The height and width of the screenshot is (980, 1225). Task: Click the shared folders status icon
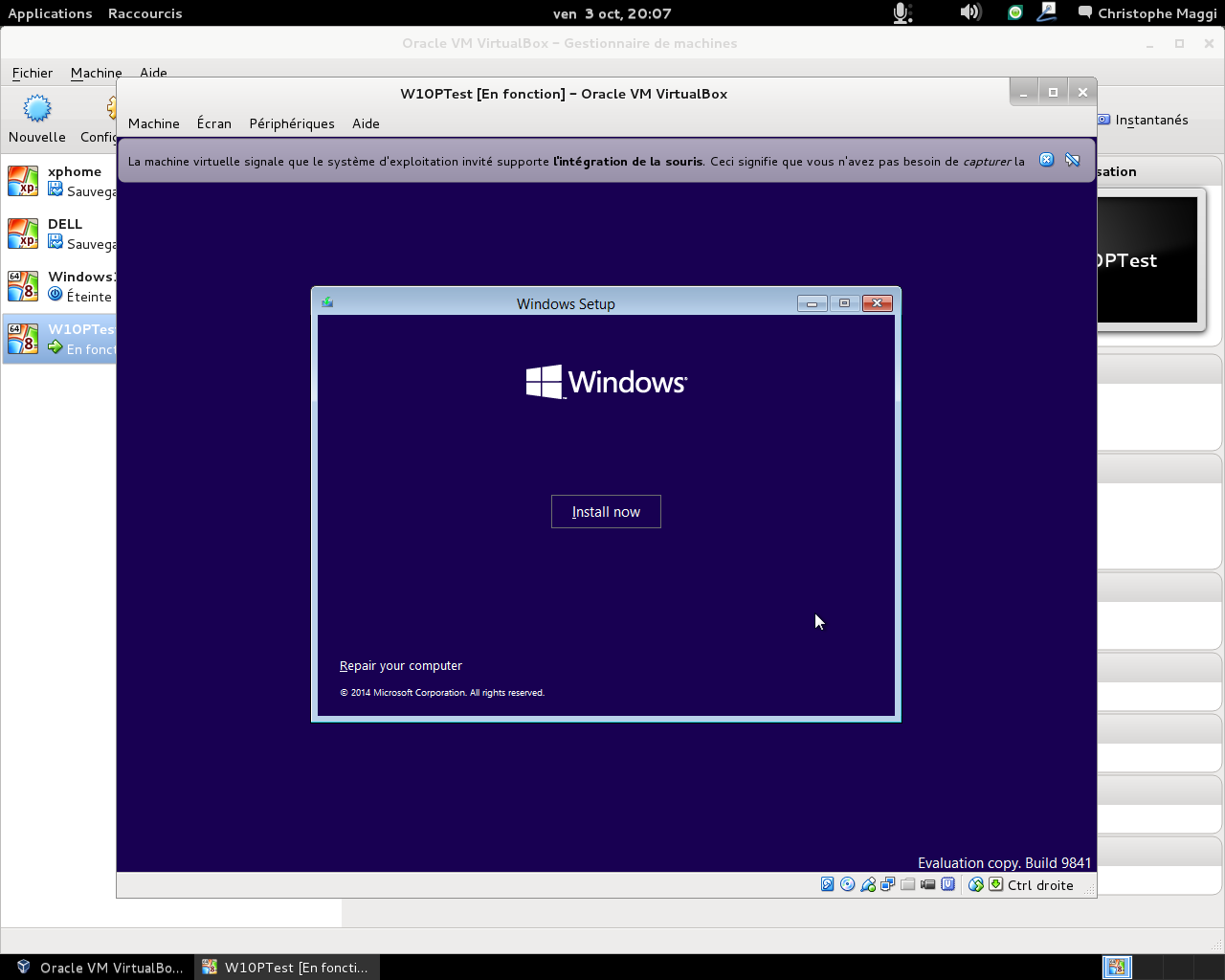[x=908, y=884]
